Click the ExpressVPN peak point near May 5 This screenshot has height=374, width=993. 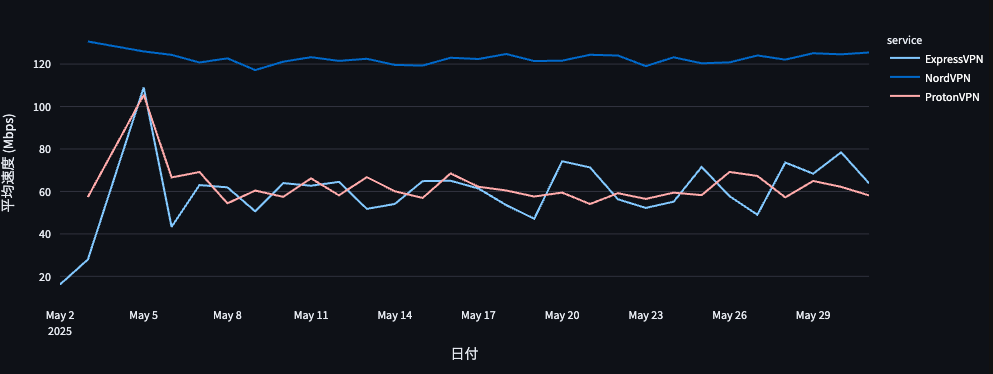click(144, 88)
